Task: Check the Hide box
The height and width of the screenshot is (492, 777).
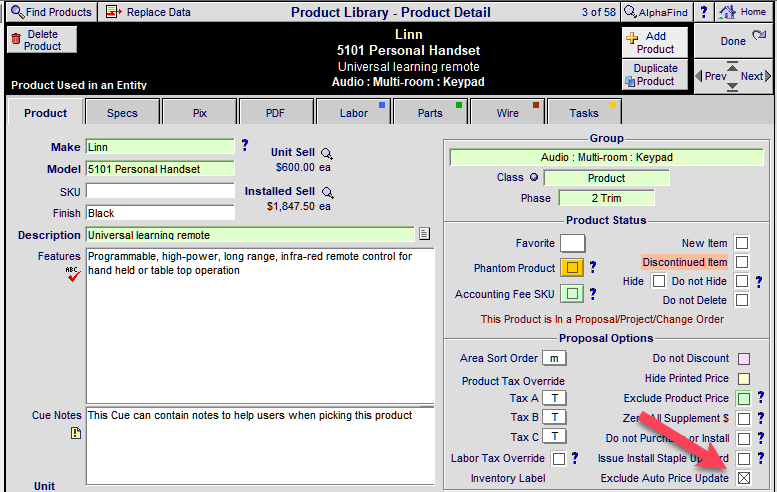Action: pyautogui.click(x=659, y=281)
